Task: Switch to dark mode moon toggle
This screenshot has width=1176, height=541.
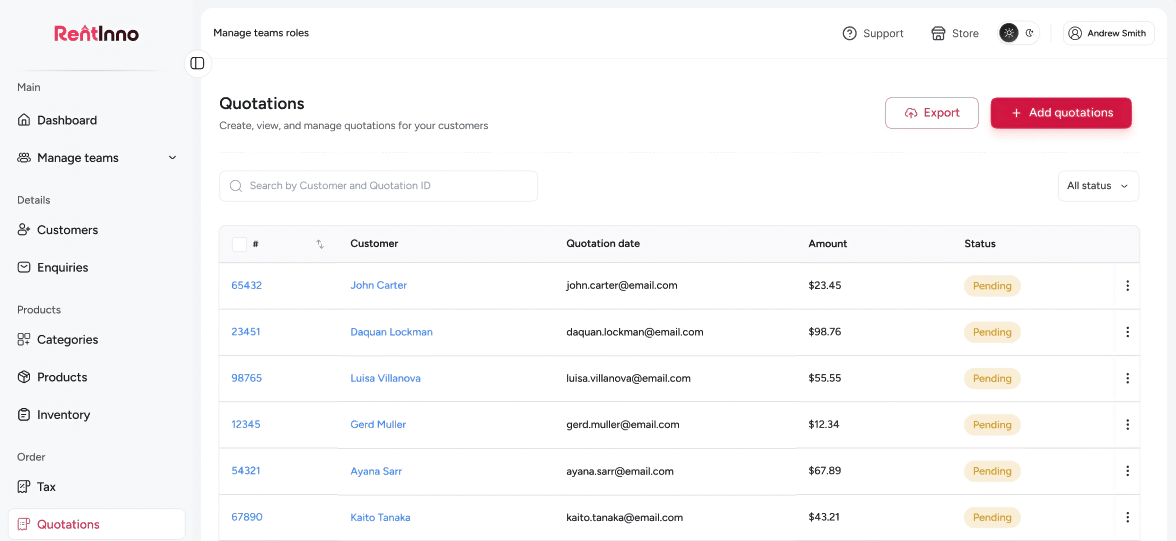Action: (1030, 33)
